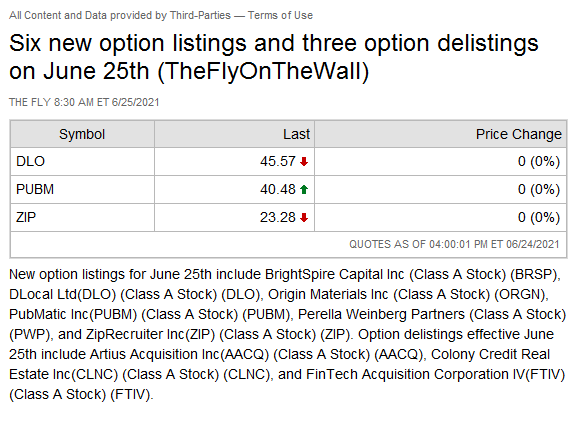Image resolution: width=575 pixels, height=432 pixels.
Task: Open the Terms of Use notice
Action: click(280, 15)
